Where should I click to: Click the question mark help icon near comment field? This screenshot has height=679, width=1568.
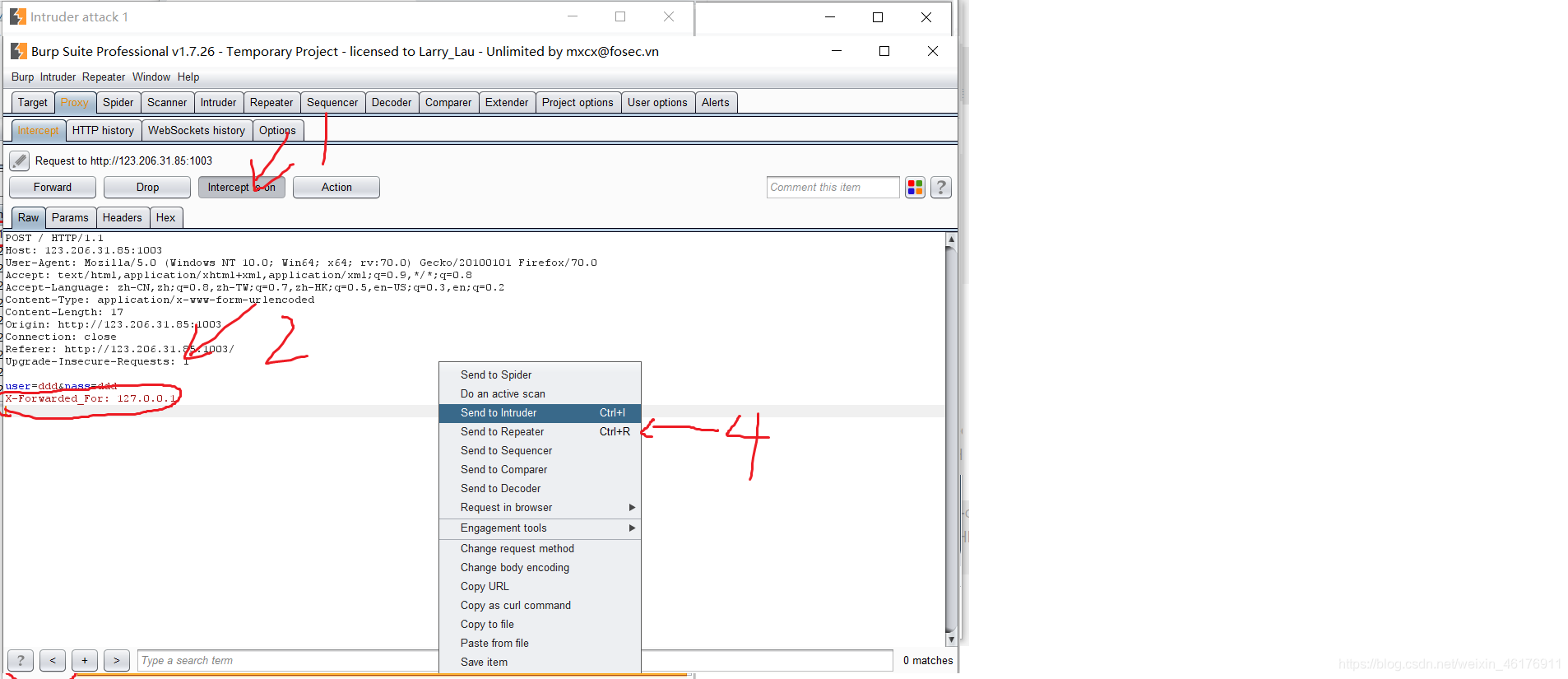tap(941, 188)
